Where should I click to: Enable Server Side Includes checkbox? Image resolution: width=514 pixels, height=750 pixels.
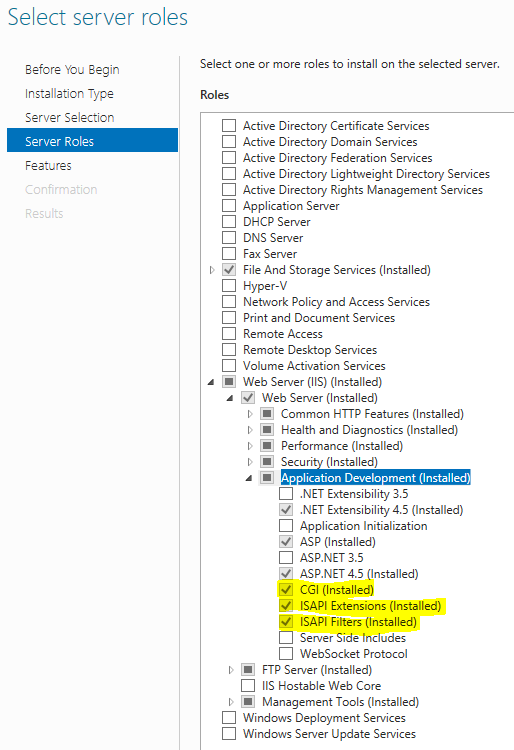click(286, 638)
